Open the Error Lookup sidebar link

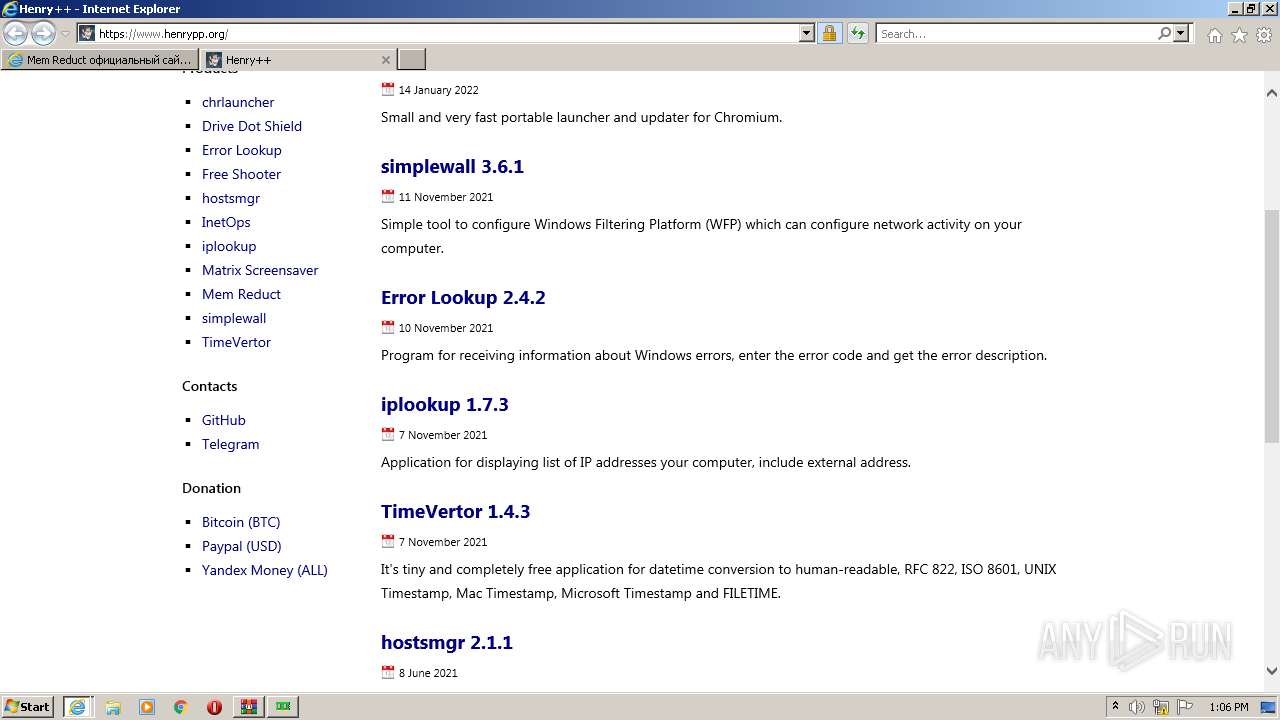coord(242,150)
